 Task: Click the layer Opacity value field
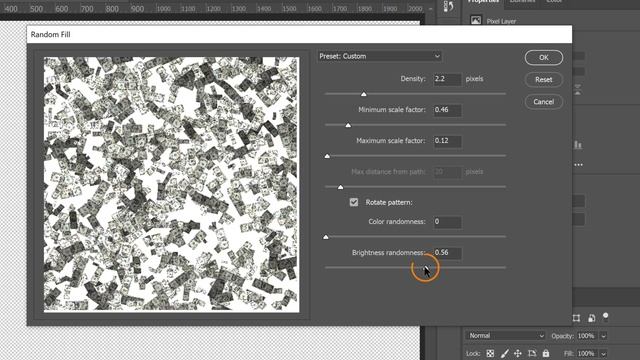586,336
